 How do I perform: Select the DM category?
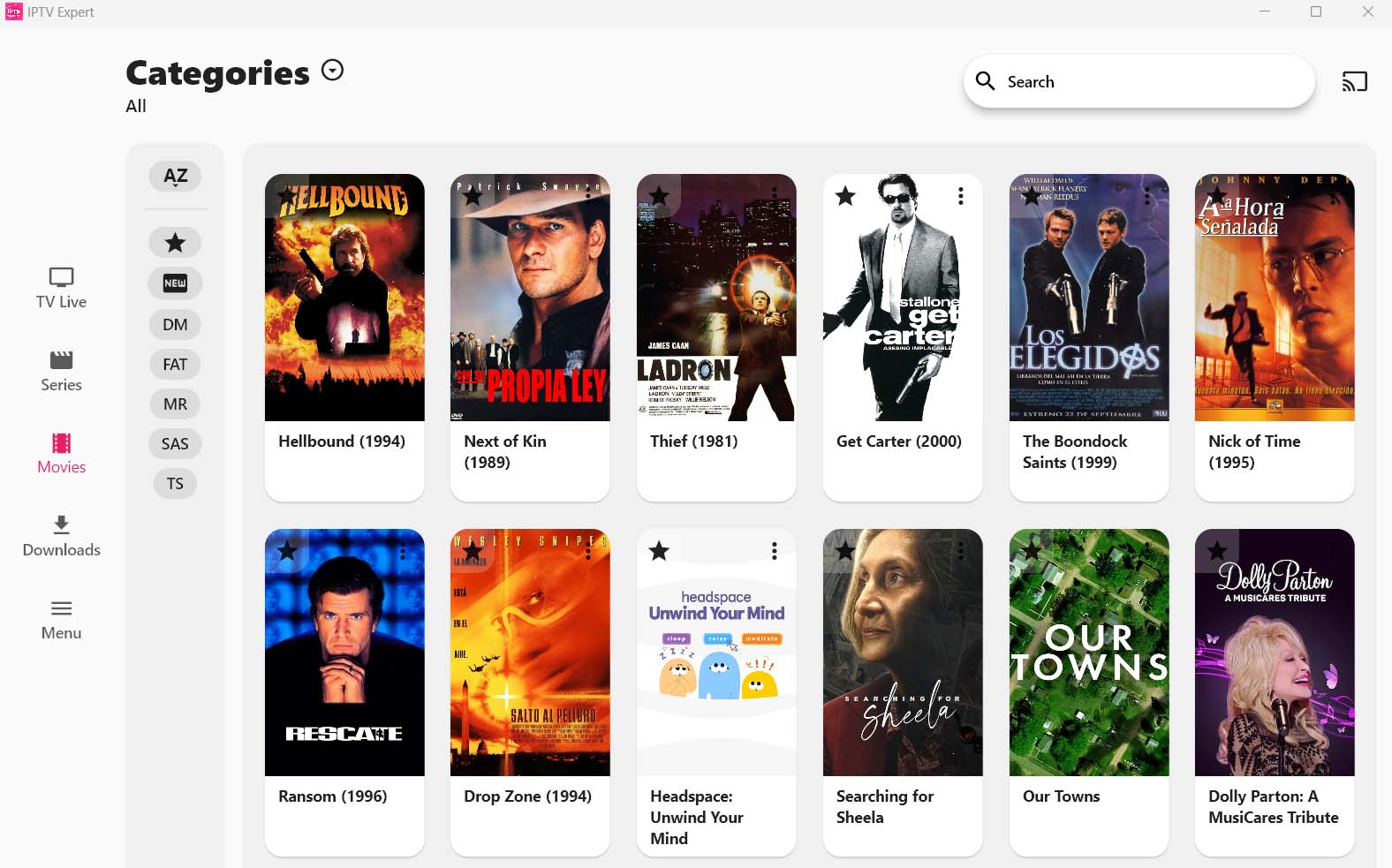[175, 324]
